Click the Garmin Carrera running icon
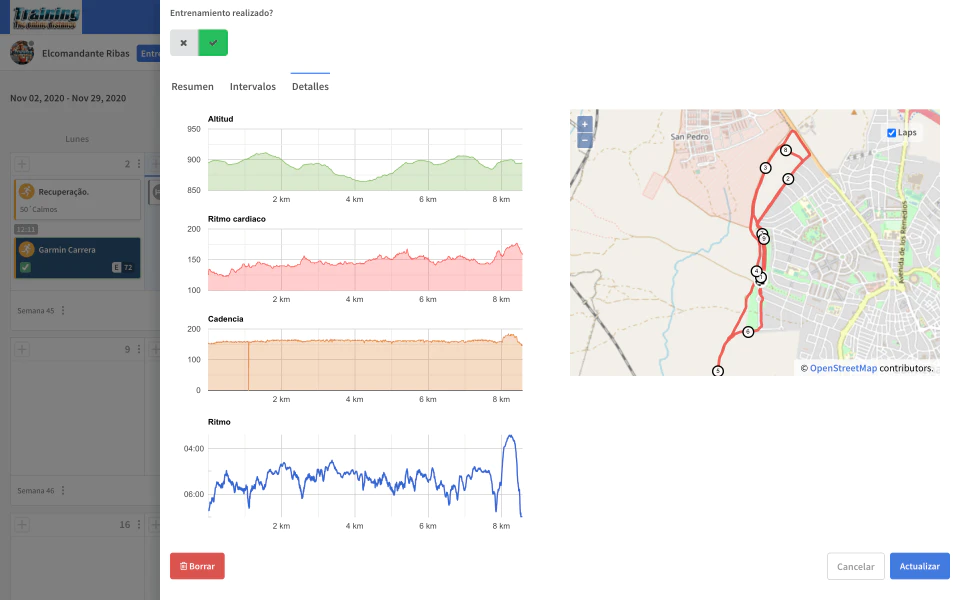This screenshot has height=600, width=960. [26, 249]
